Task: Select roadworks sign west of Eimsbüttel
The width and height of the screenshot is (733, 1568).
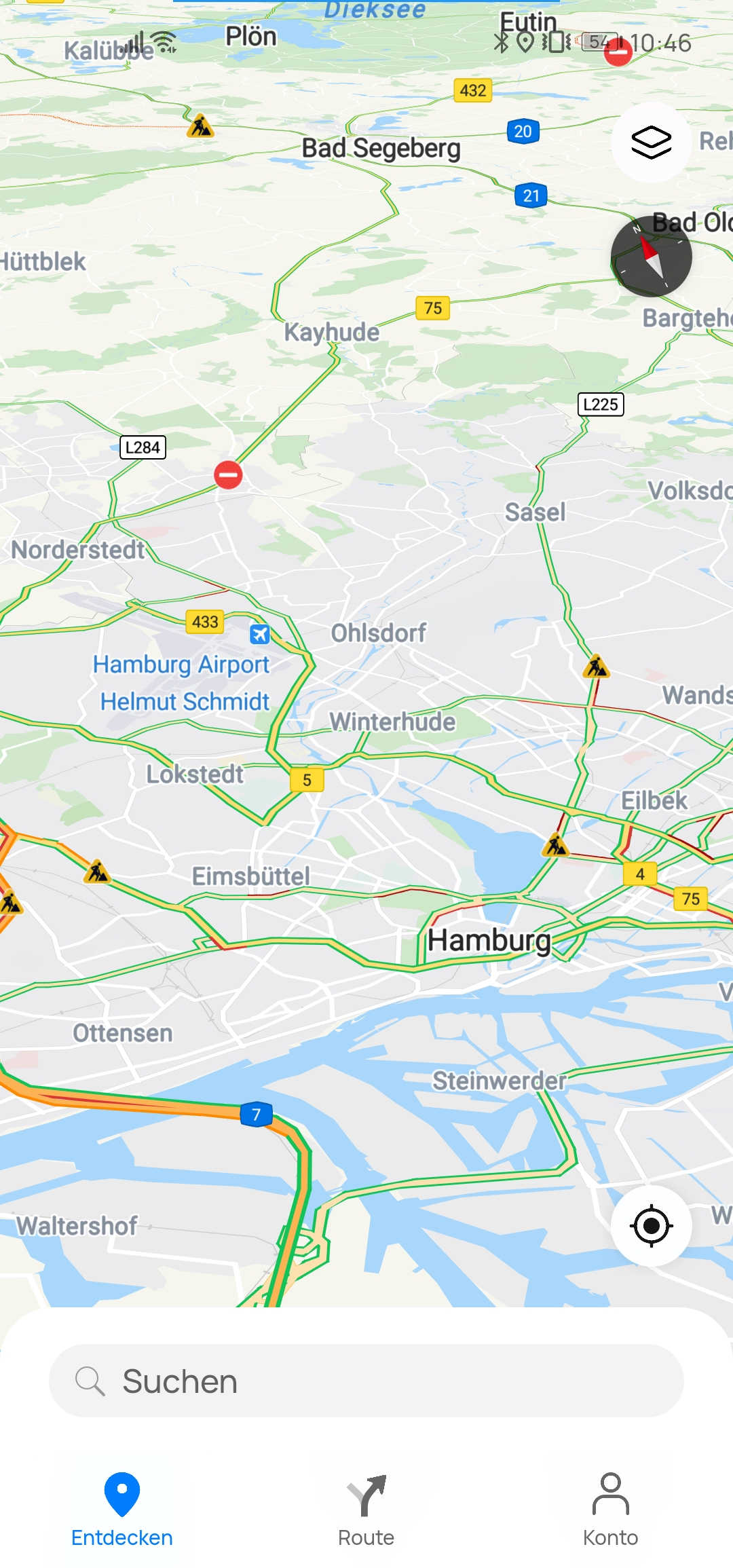Action: pos(97,871)
